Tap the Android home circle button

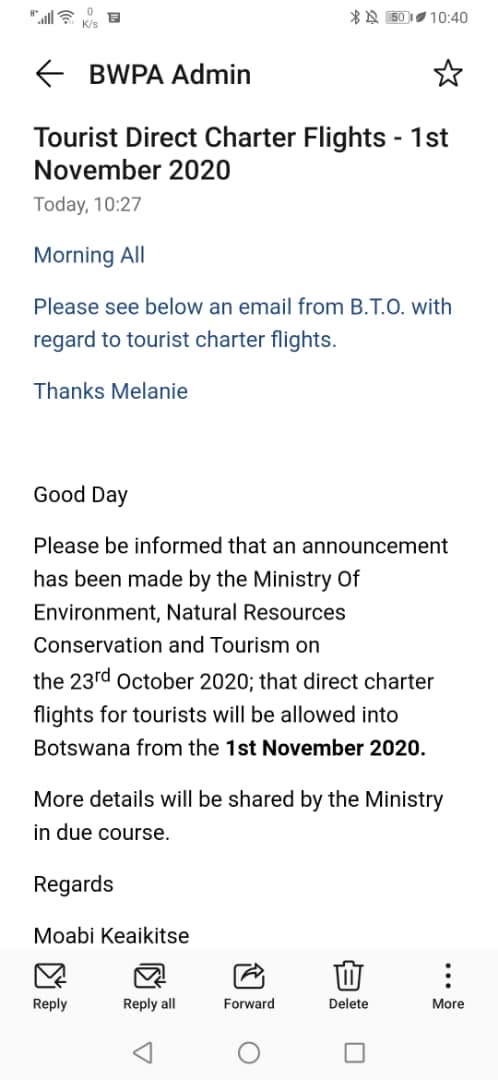(x=249, y=1052)
